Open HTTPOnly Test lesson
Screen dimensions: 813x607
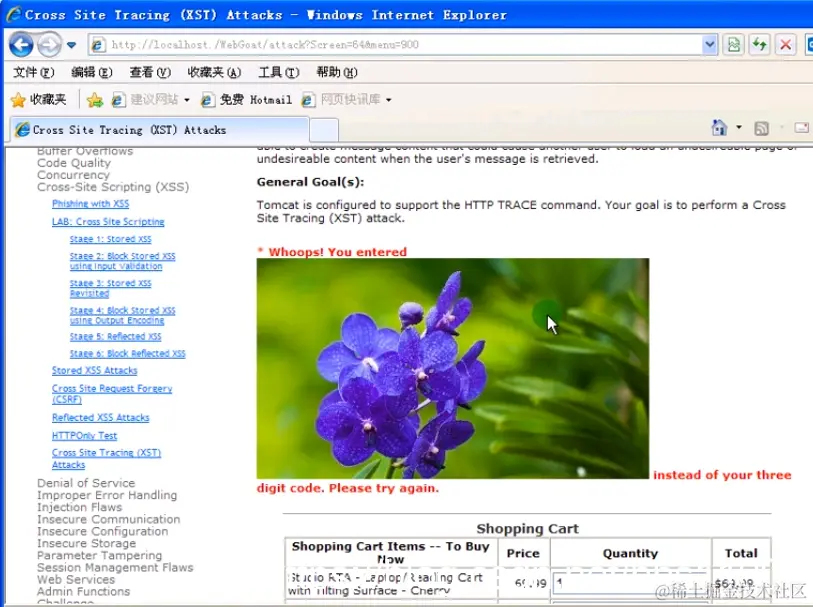[84, 436]
